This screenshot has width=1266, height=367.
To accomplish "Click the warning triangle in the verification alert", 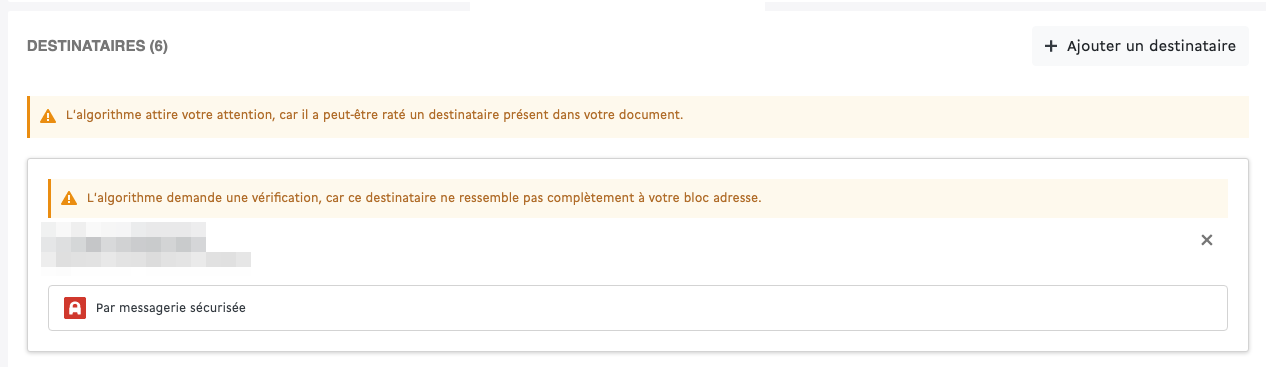I will [x=70, y=198].
